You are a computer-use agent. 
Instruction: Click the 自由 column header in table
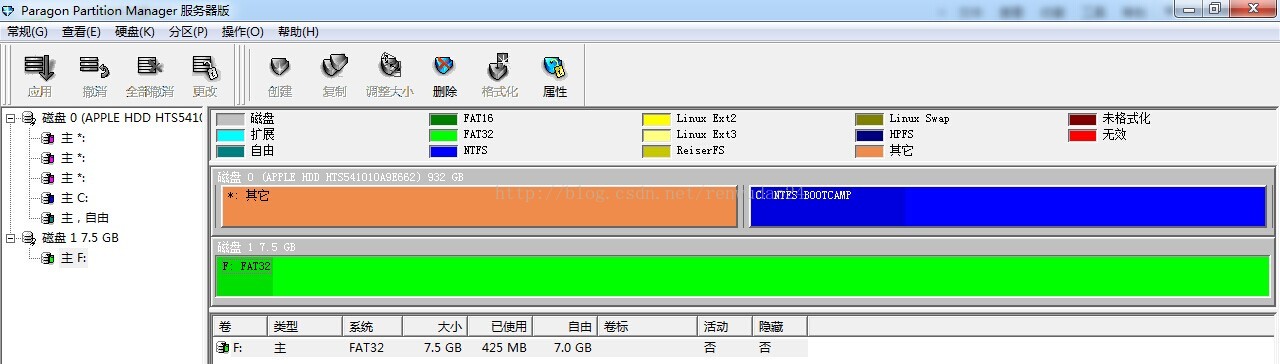point(565,327)
